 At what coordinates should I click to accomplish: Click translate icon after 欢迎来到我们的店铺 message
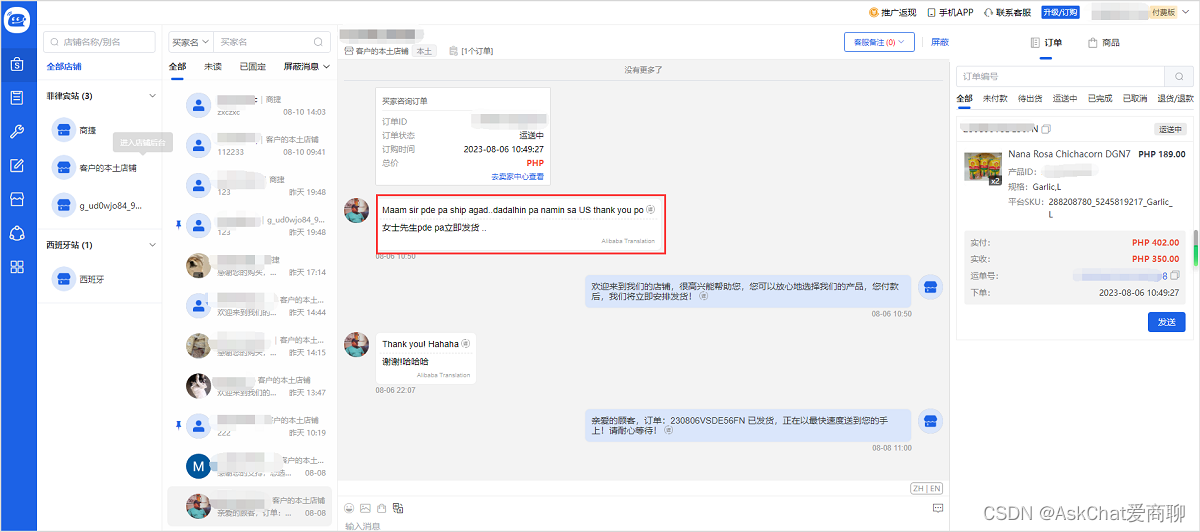click(x=703, y=296)
